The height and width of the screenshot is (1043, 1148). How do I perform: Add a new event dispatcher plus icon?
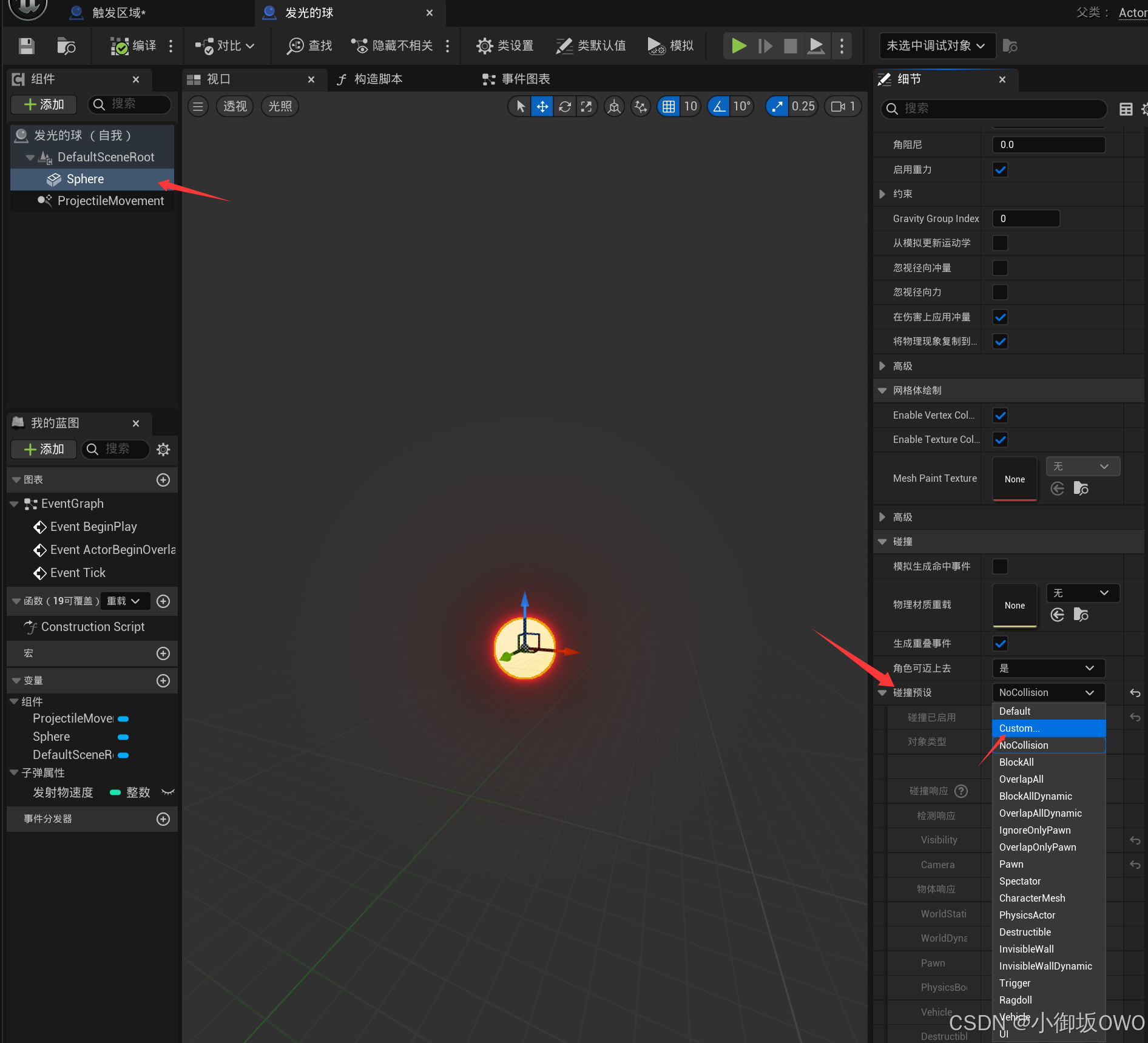coord(163,819)
